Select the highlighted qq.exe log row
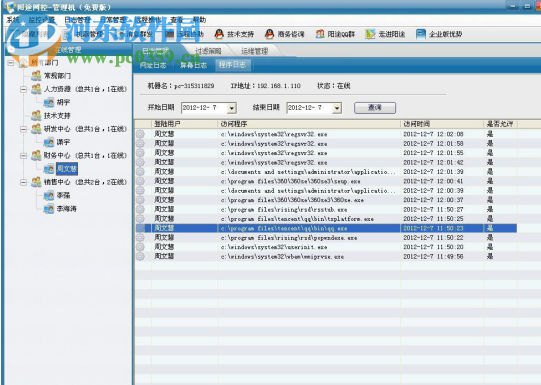 (x=326, y=228)
